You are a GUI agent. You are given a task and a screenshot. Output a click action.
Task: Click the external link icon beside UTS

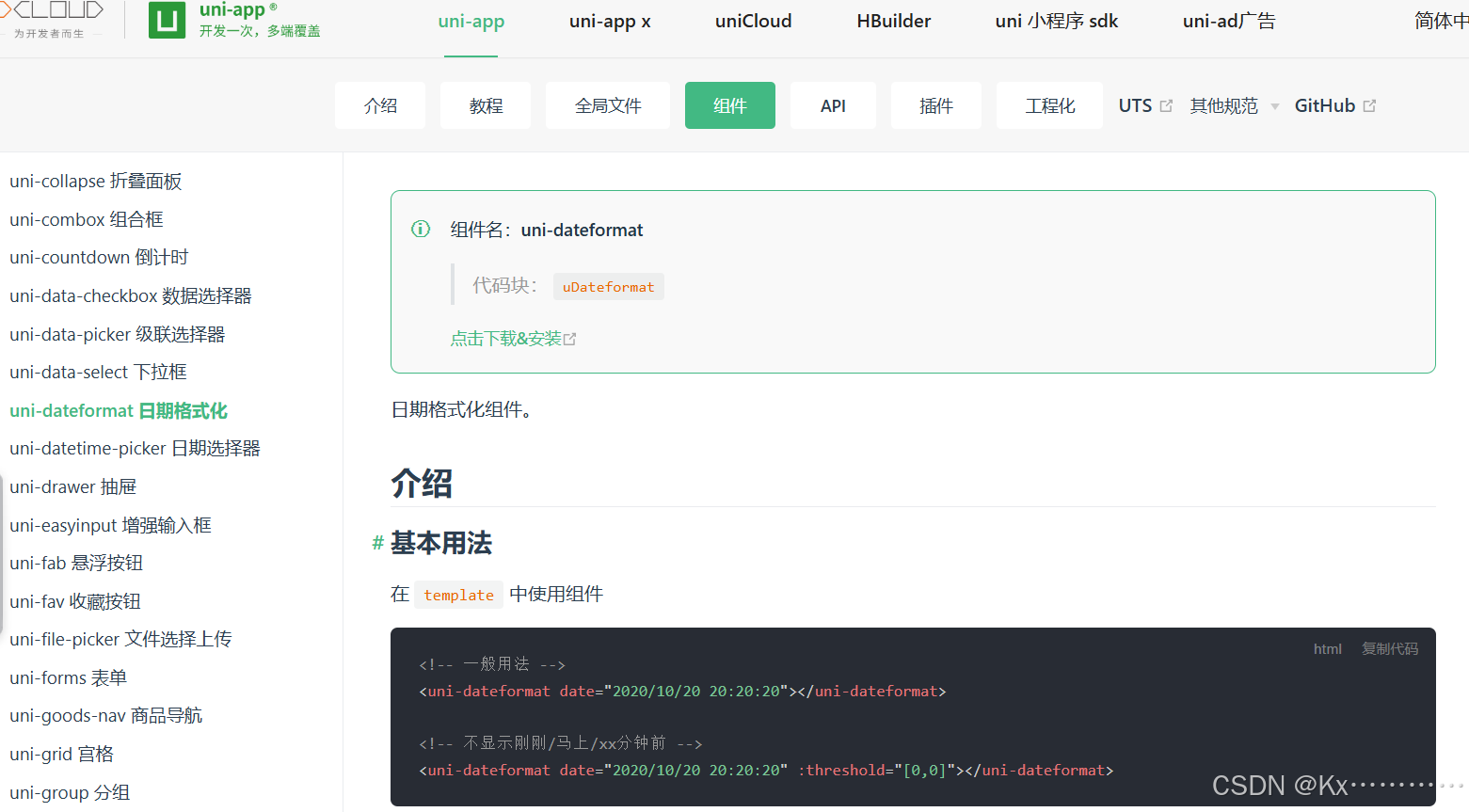[x=1166, y=105]
